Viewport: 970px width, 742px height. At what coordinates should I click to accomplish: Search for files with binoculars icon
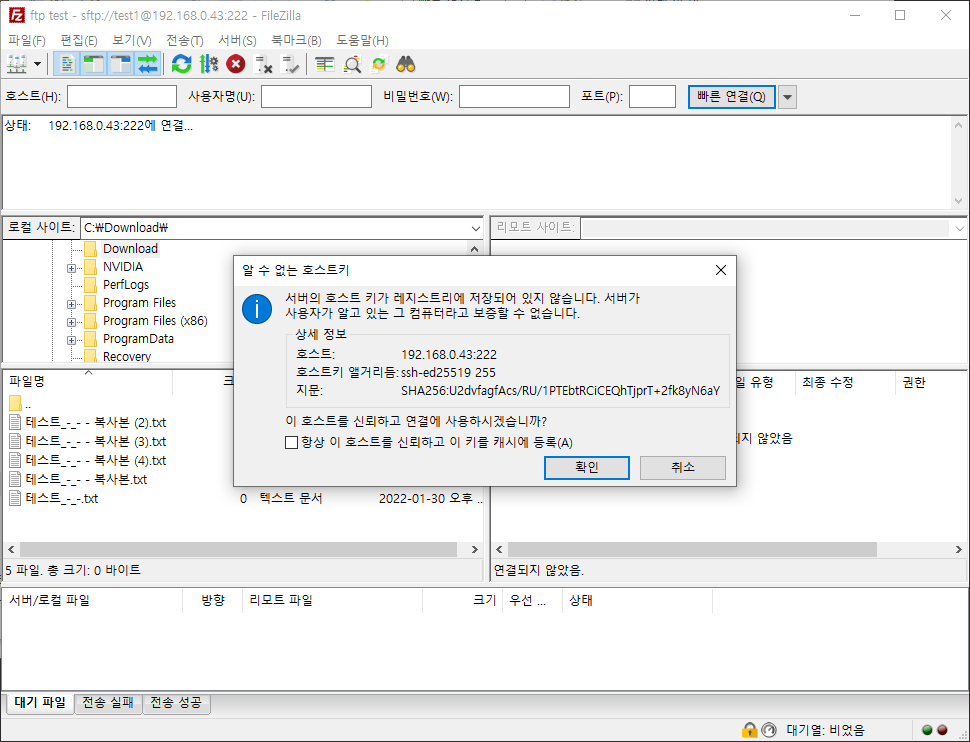406,64
